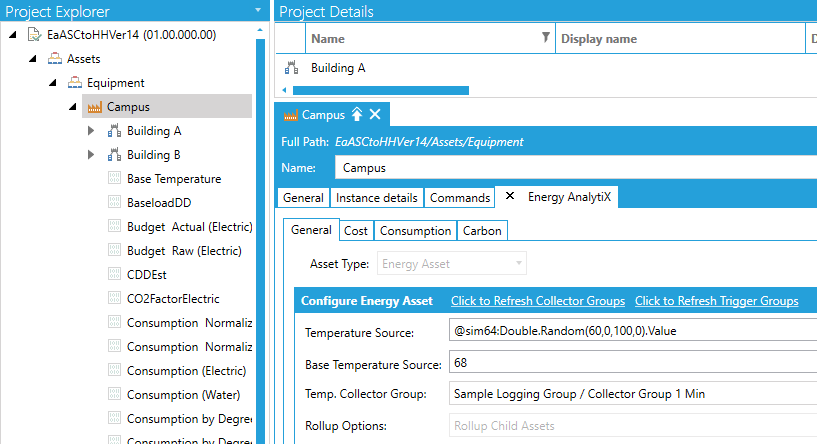Click the EaASCtoHHVer14 project root icon

coord(34,35)
